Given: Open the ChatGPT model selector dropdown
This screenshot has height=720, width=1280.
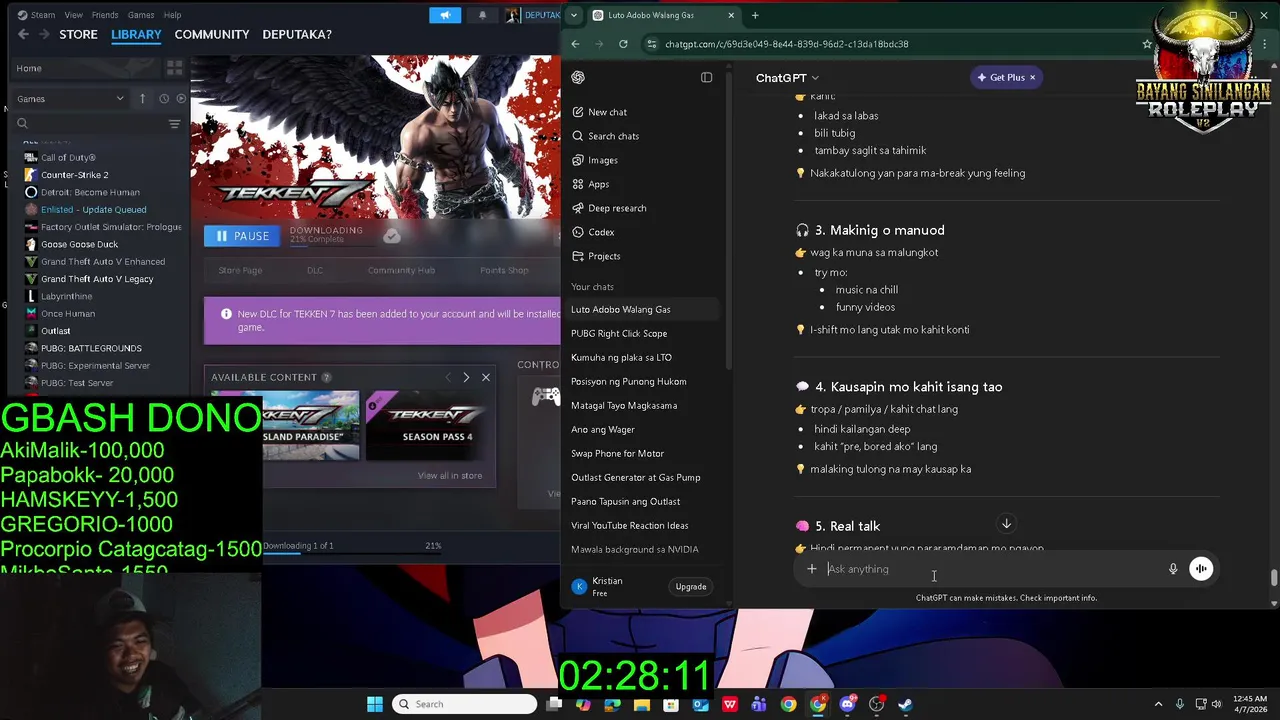Looking at the screenshot, I should pyautogui.click(x=787, y=77).
